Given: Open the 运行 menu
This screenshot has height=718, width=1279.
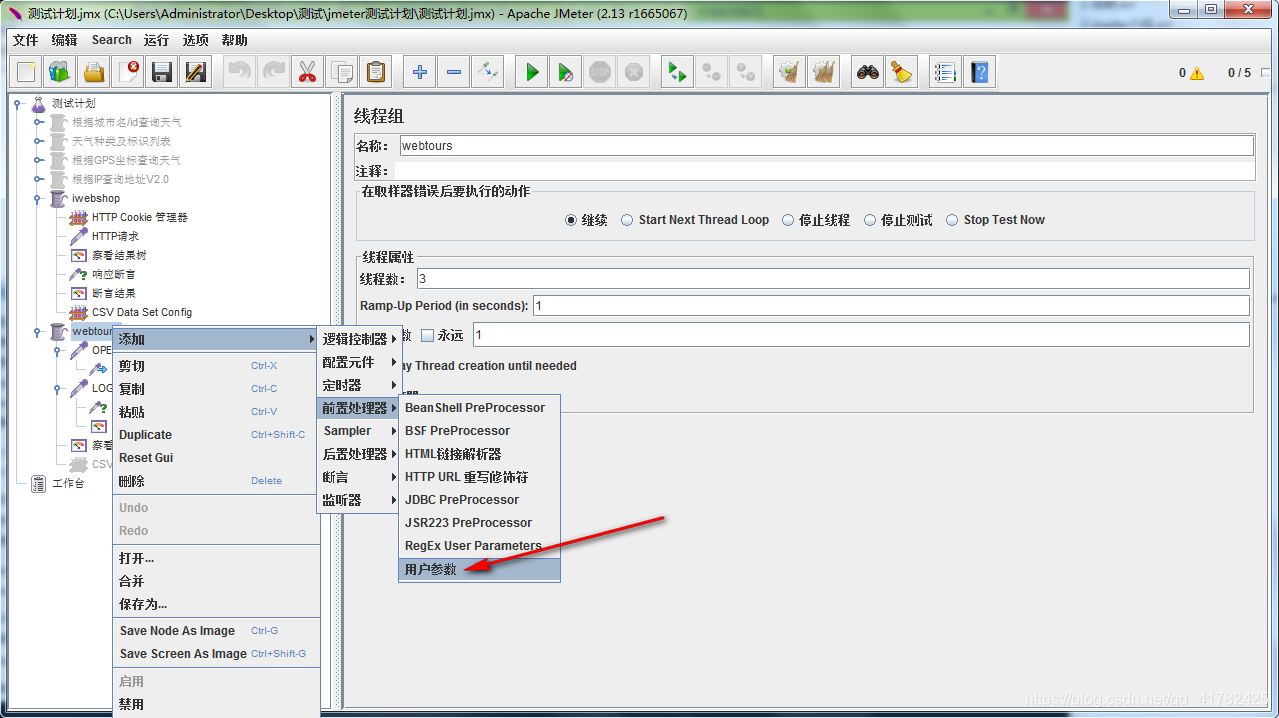Looking at the screenshot, I should coord(156,40).
